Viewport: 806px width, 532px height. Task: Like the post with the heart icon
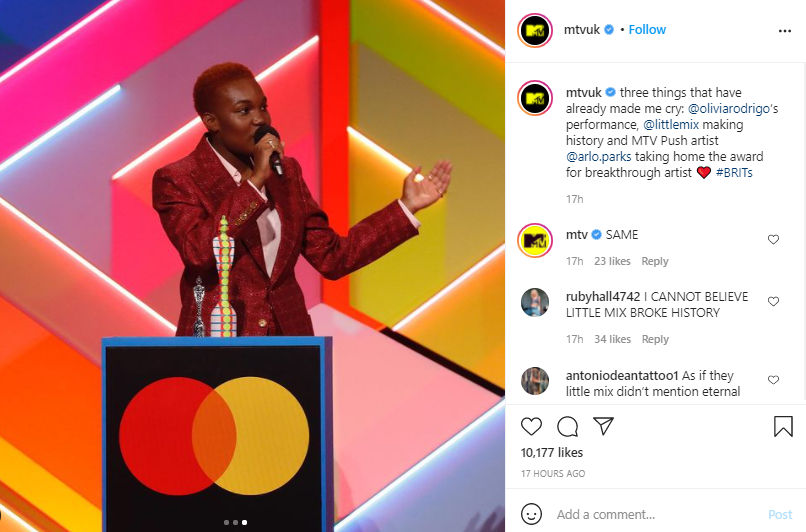(x=531, y=427)
